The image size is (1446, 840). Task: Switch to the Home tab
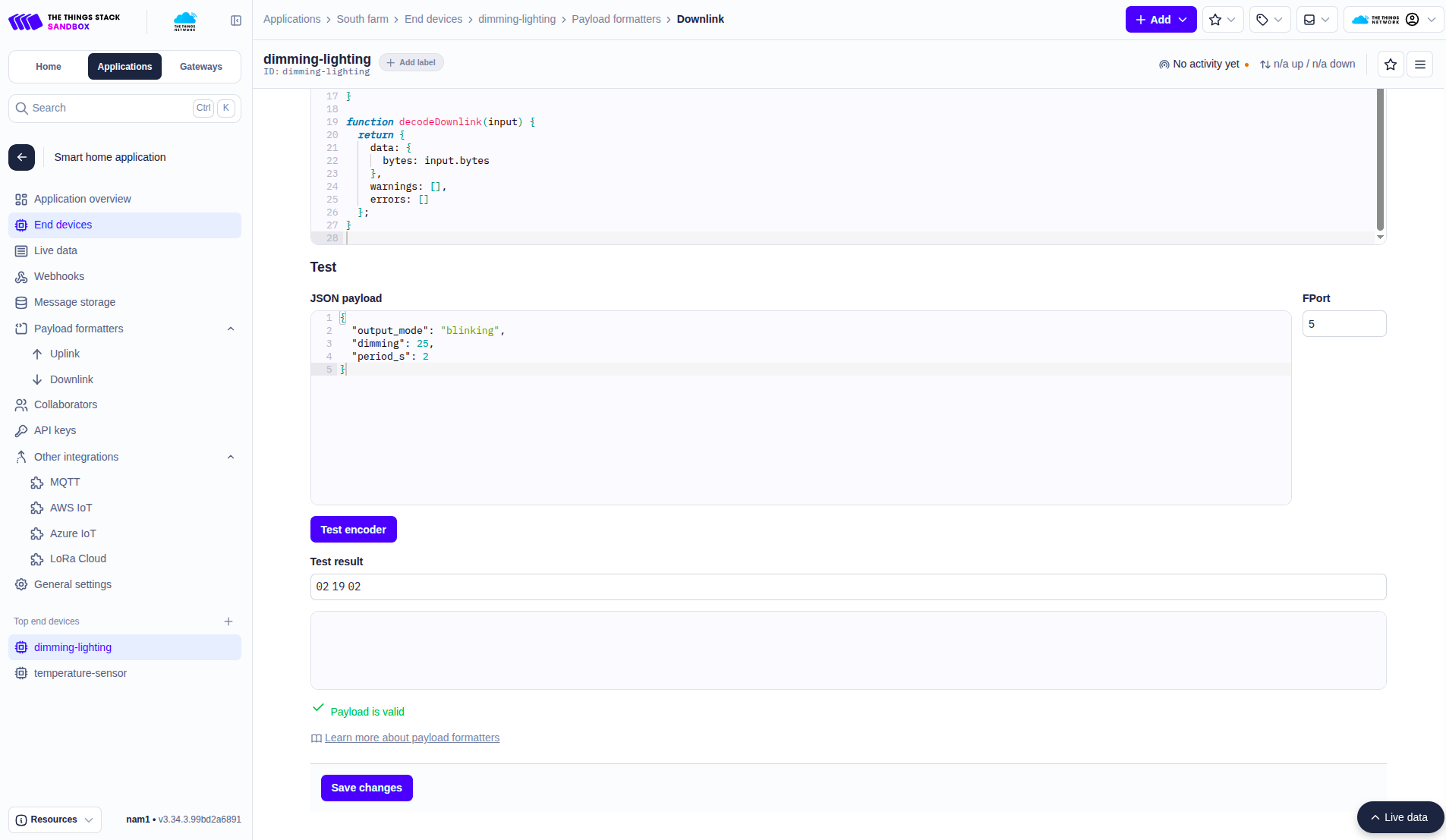coord(49,67)
